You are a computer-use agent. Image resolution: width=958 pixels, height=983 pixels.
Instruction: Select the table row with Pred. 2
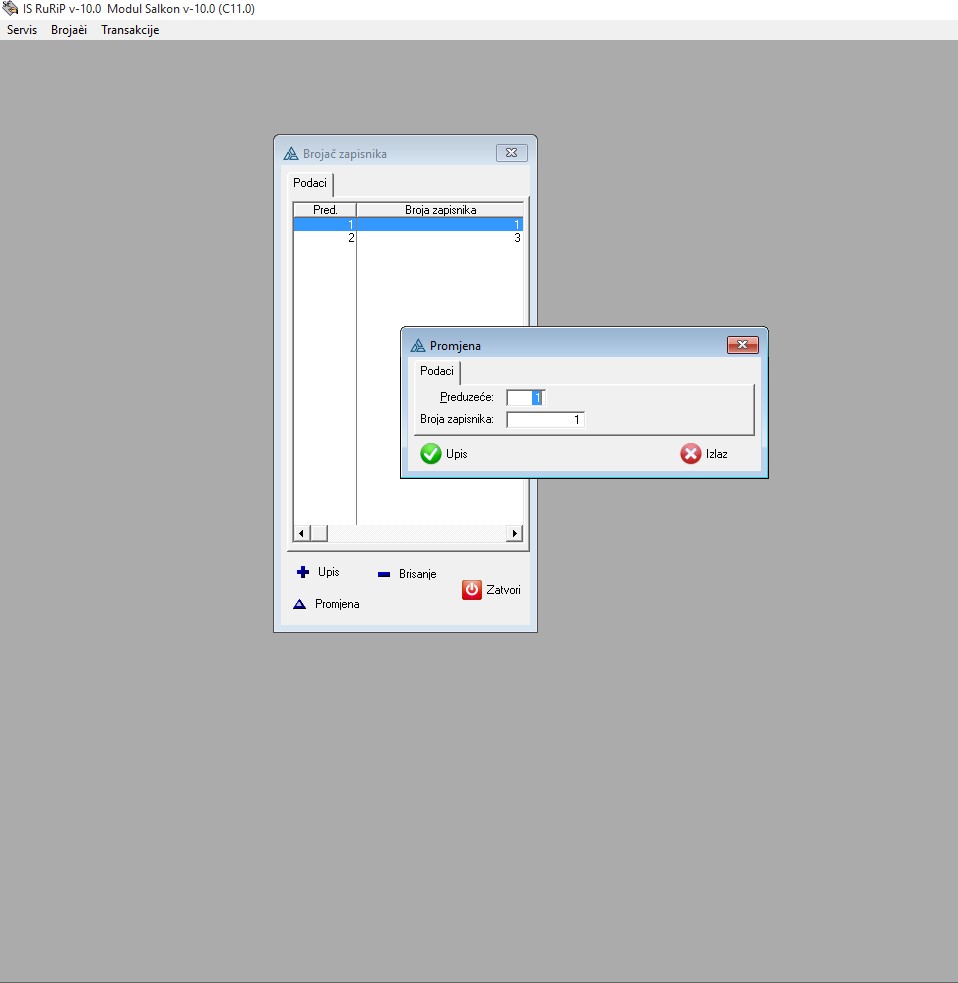click(x=408, y=238)
